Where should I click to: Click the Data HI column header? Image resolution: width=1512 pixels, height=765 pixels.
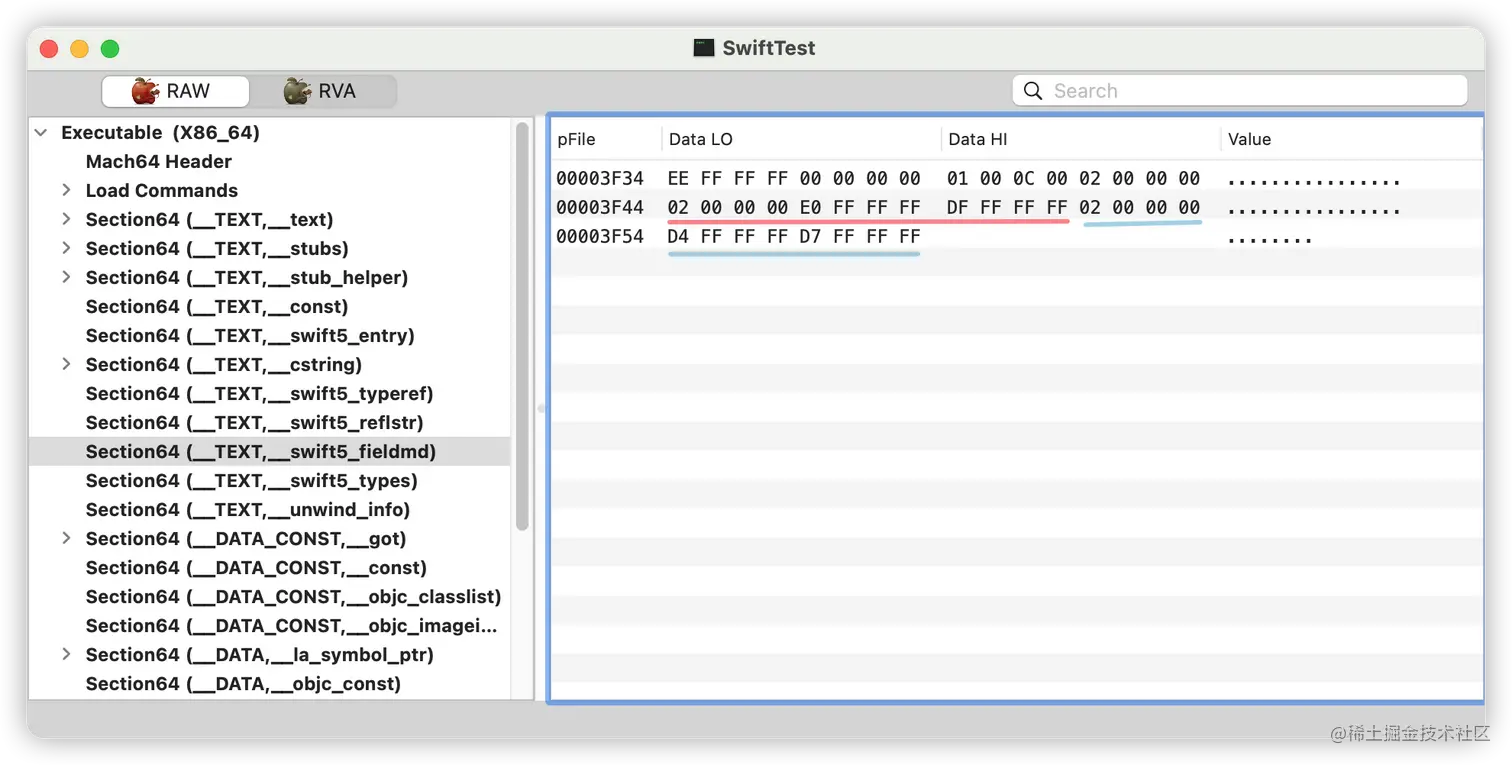coord(978,139)
